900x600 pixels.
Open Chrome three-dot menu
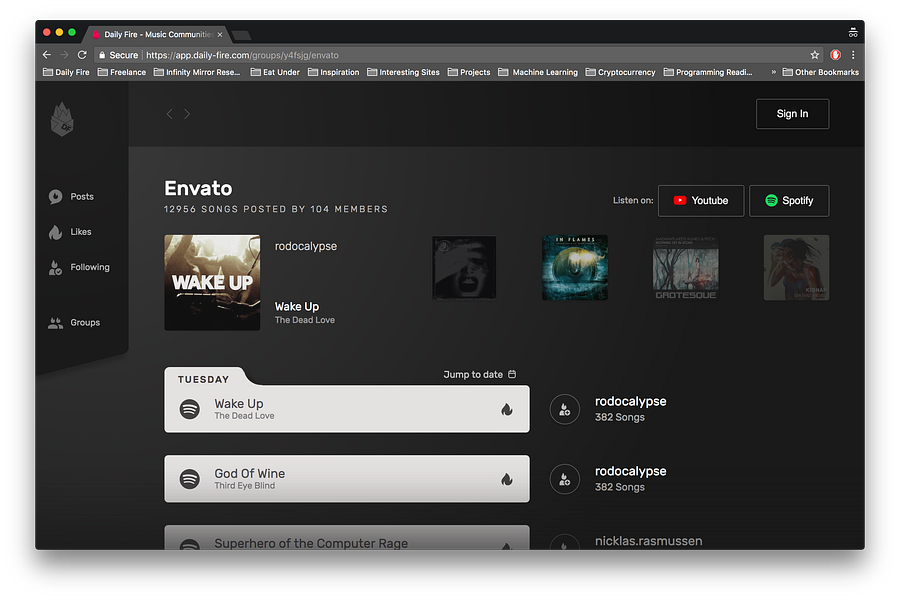pyautogui.click(x=853, y=55)
